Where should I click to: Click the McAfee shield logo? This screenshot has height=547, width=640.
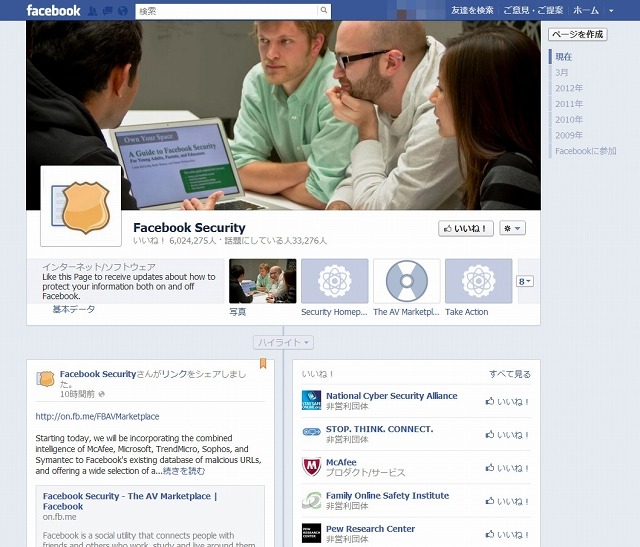pos(311,466)
